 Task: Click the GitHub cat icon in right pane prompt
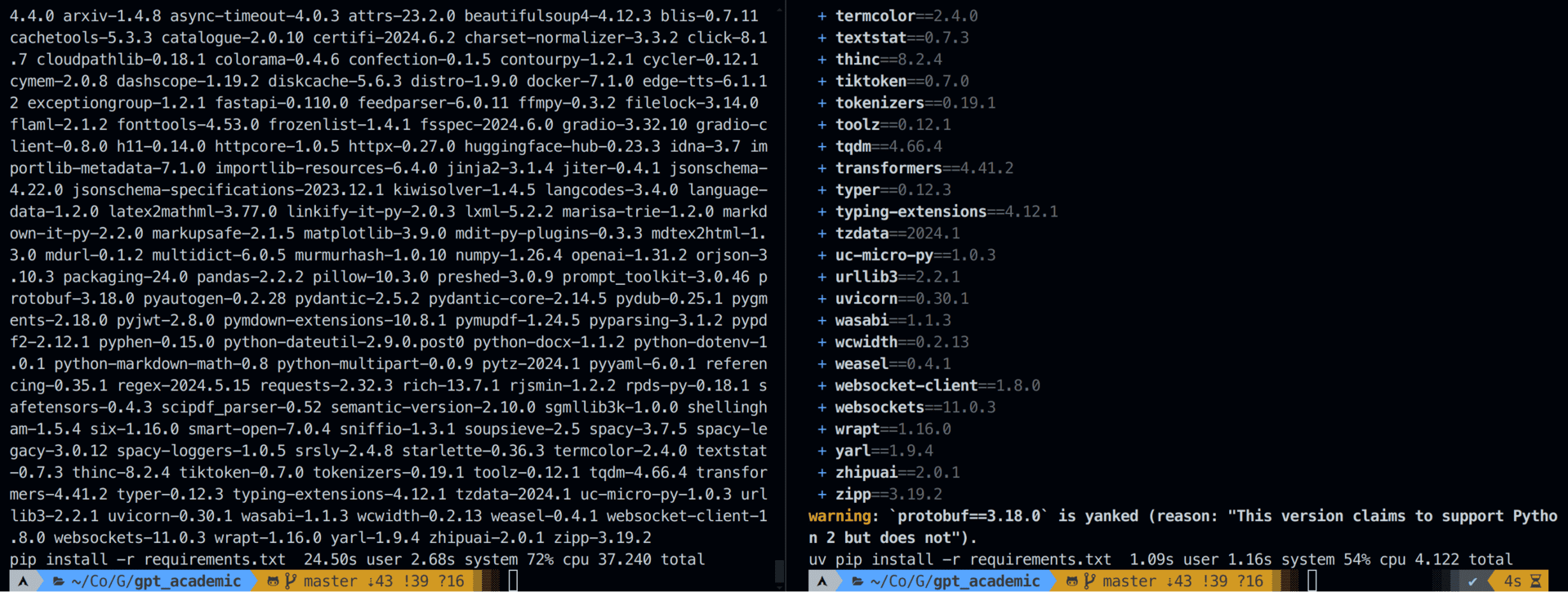click(1071, 581)
